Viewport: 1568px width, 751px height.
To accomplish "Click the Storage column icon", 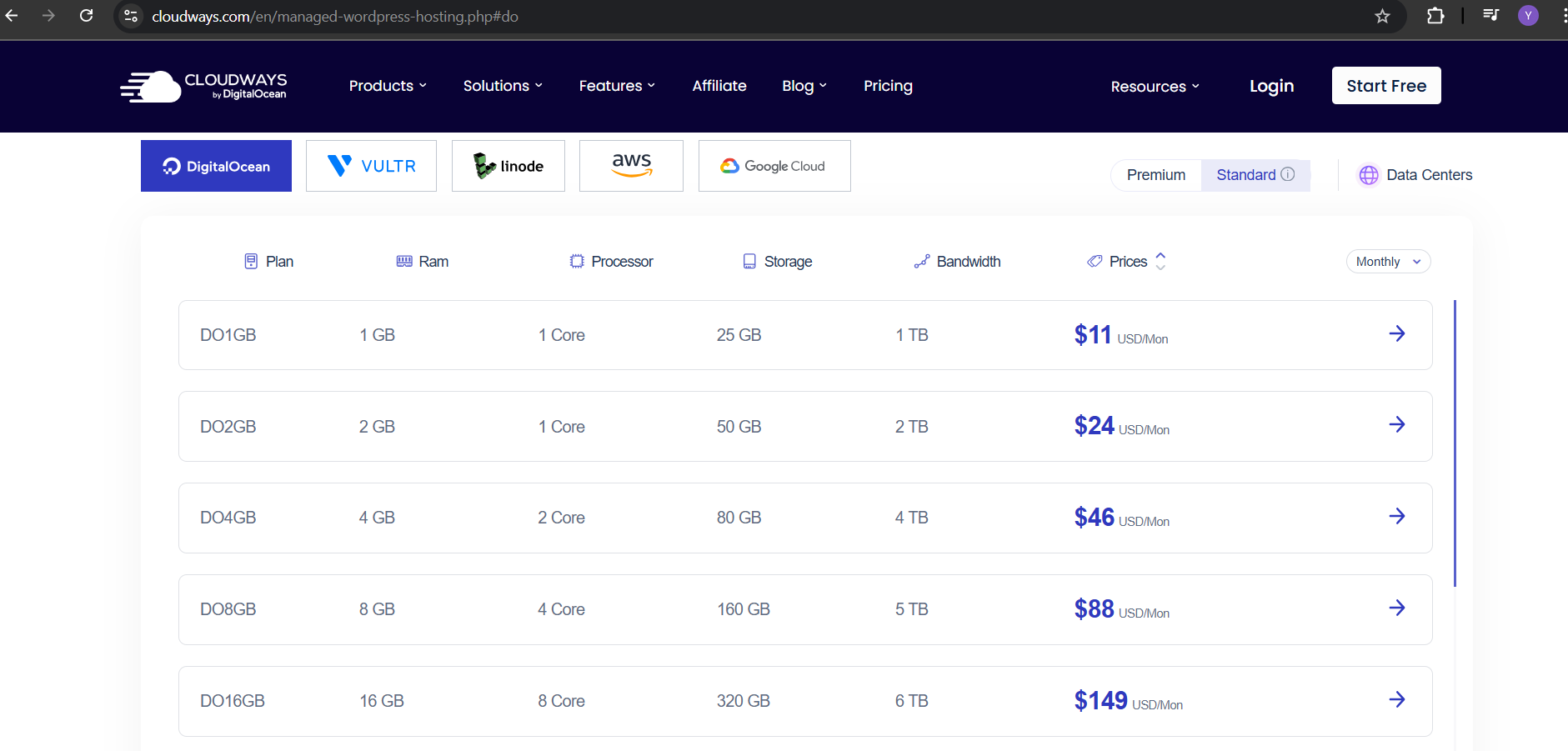I will 749,262.
